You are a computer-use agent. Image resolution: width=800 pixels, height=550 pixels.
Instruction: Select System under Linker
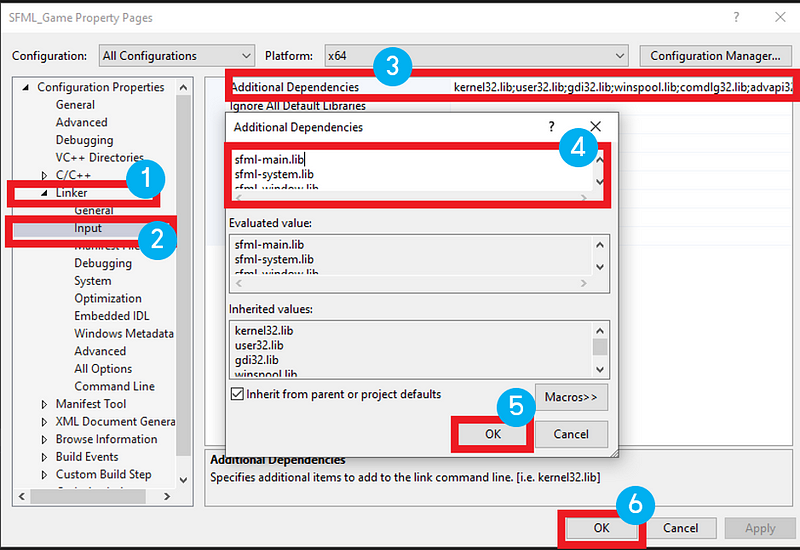pos(92,281)
